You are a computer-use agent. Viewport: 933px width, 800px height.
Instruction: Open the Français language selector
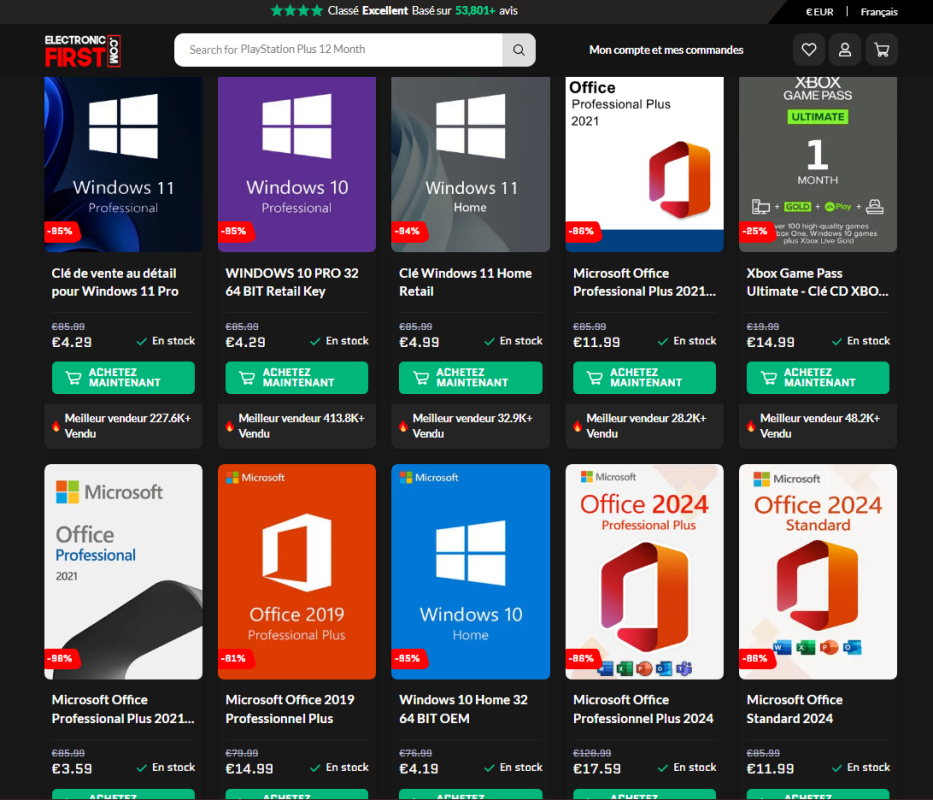[879, 12]
